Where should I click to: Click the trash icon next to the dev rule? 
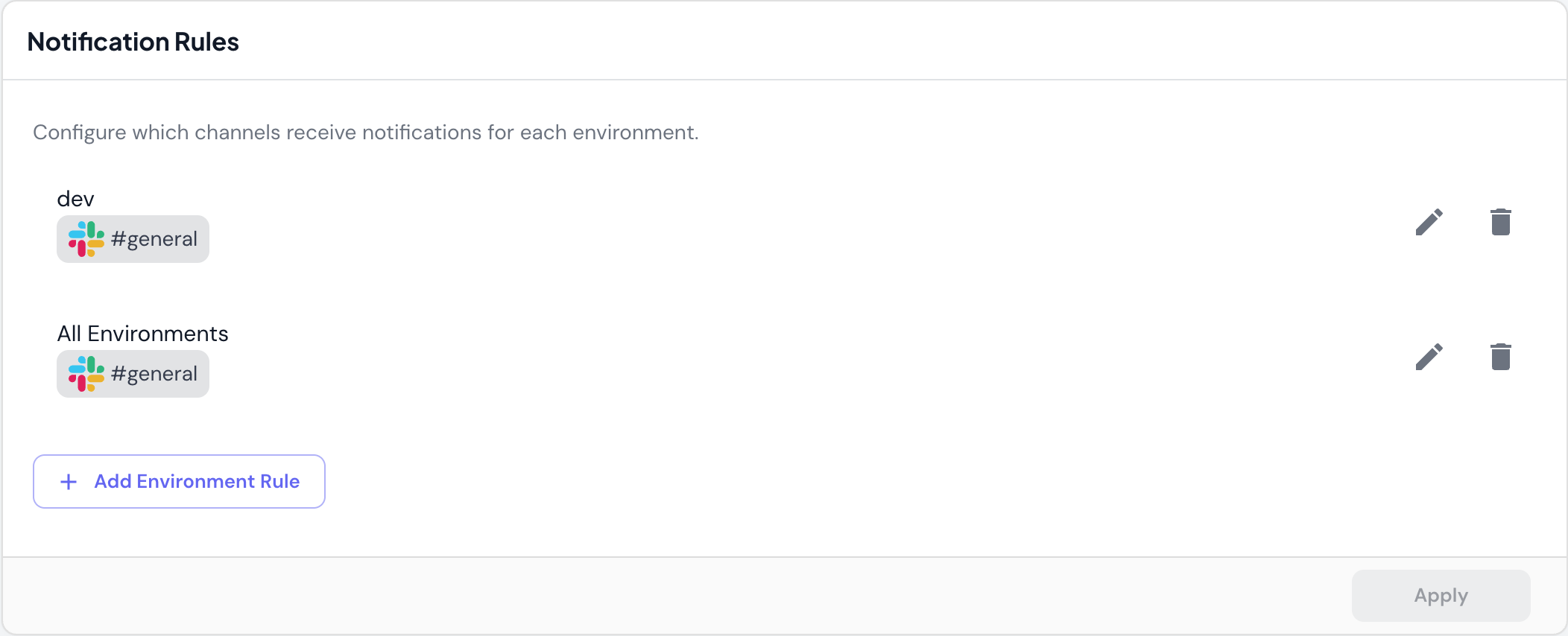coord(1500,221)
